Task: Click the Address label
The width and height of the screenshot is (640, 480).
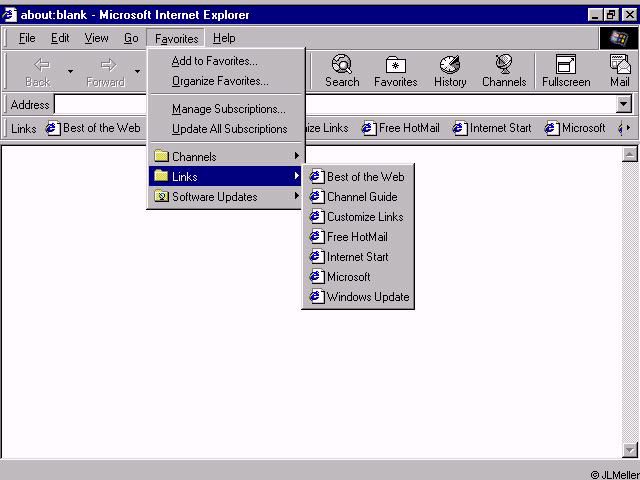Action: point(30,104)
